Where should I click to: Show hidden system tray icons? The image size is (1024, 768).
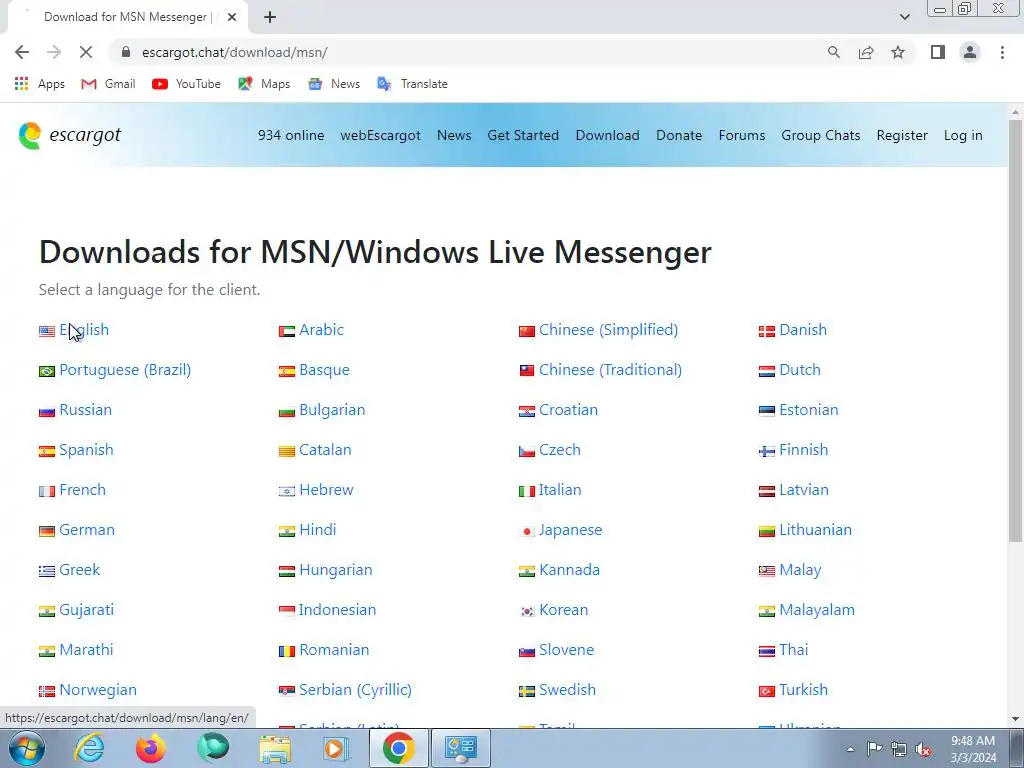pyautogui.click(x=850, y=749)
